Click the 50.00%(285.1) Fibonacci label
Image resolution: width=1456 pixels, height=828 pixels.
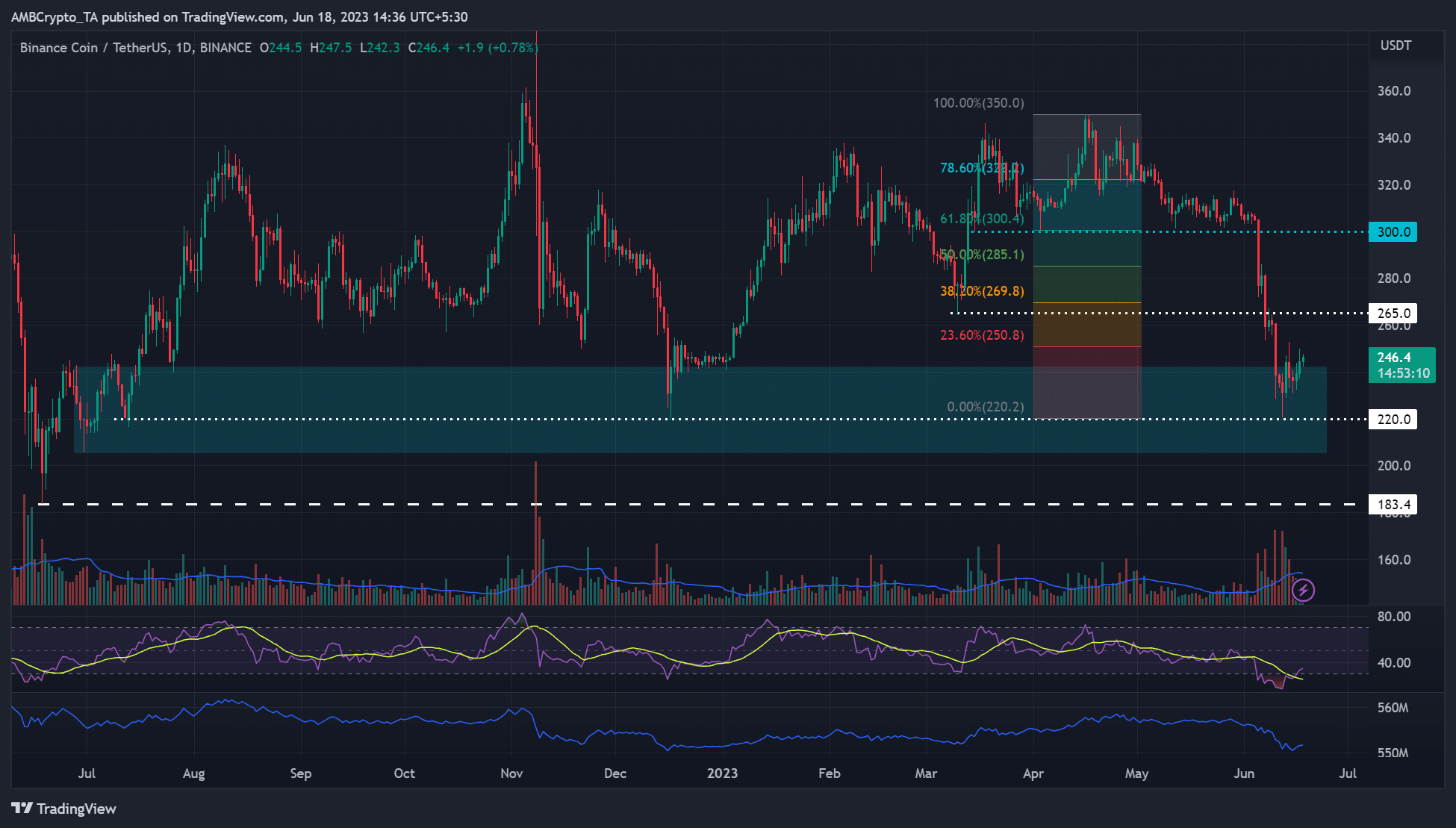982,255
